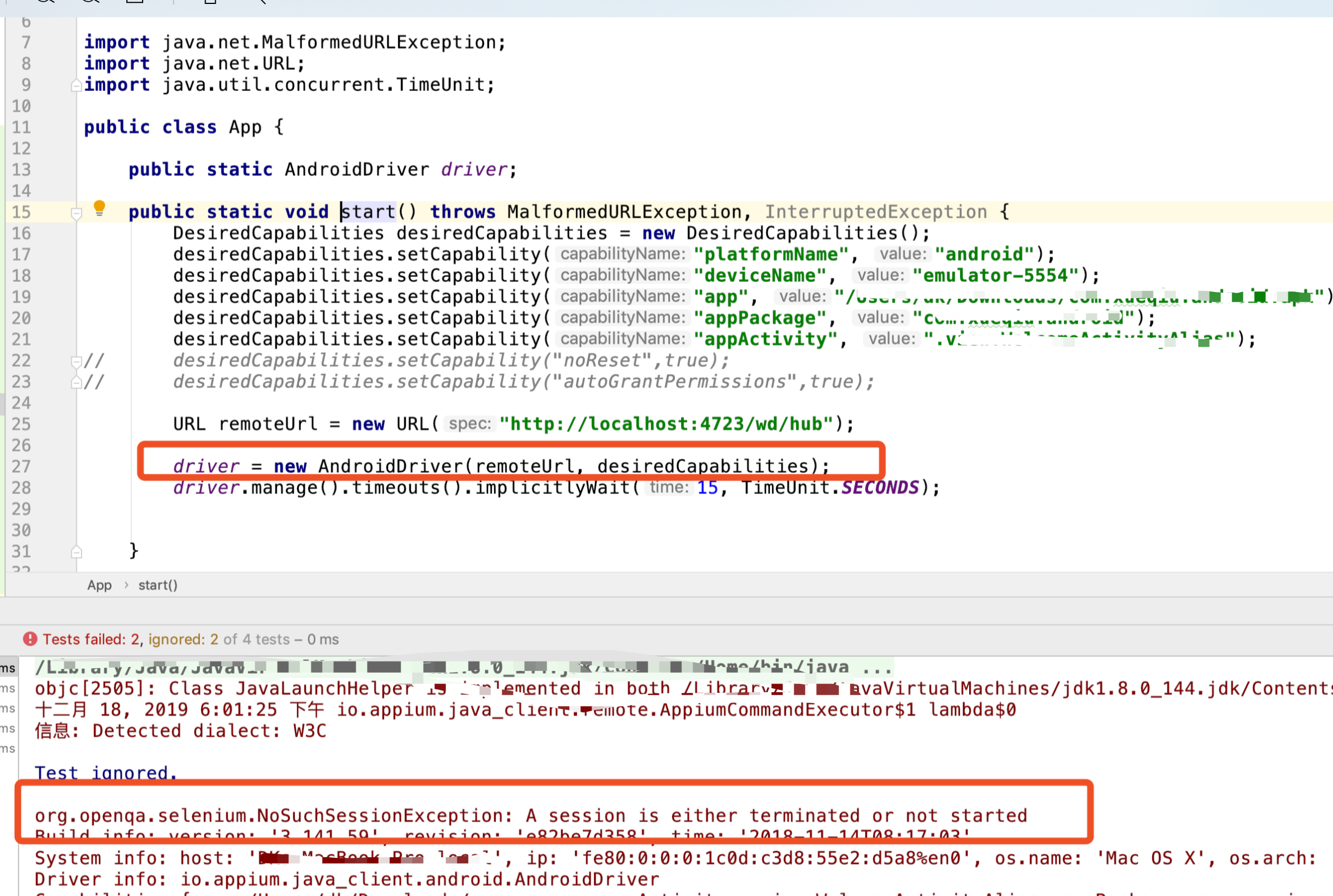Image resolution: width=1333 pixels, height=896 pixels.
Task: Click line number 27 in the gutter
Action: 21,467
